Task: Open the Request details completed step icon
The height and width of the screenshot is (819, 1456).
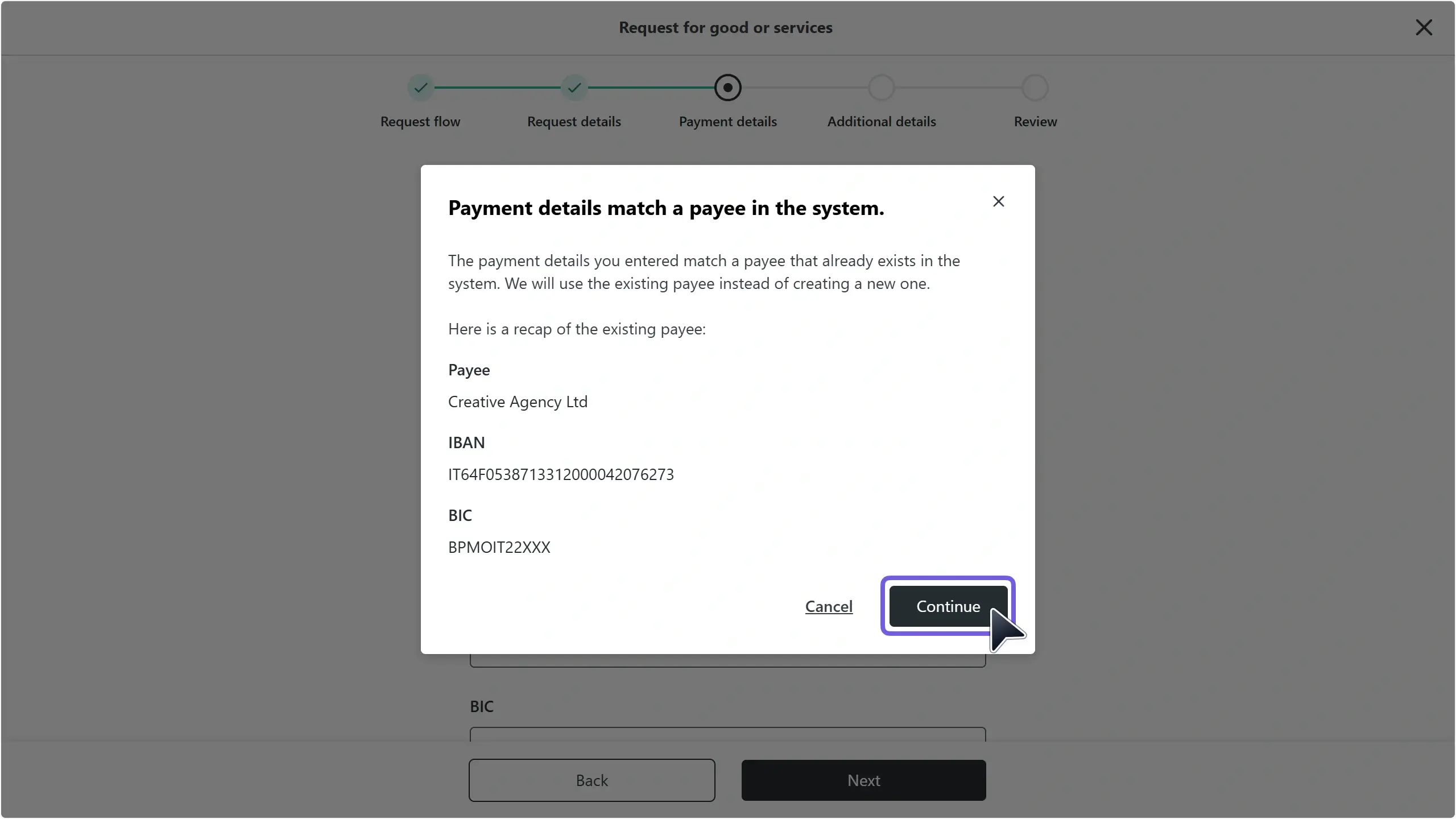Action: [574, 88]
